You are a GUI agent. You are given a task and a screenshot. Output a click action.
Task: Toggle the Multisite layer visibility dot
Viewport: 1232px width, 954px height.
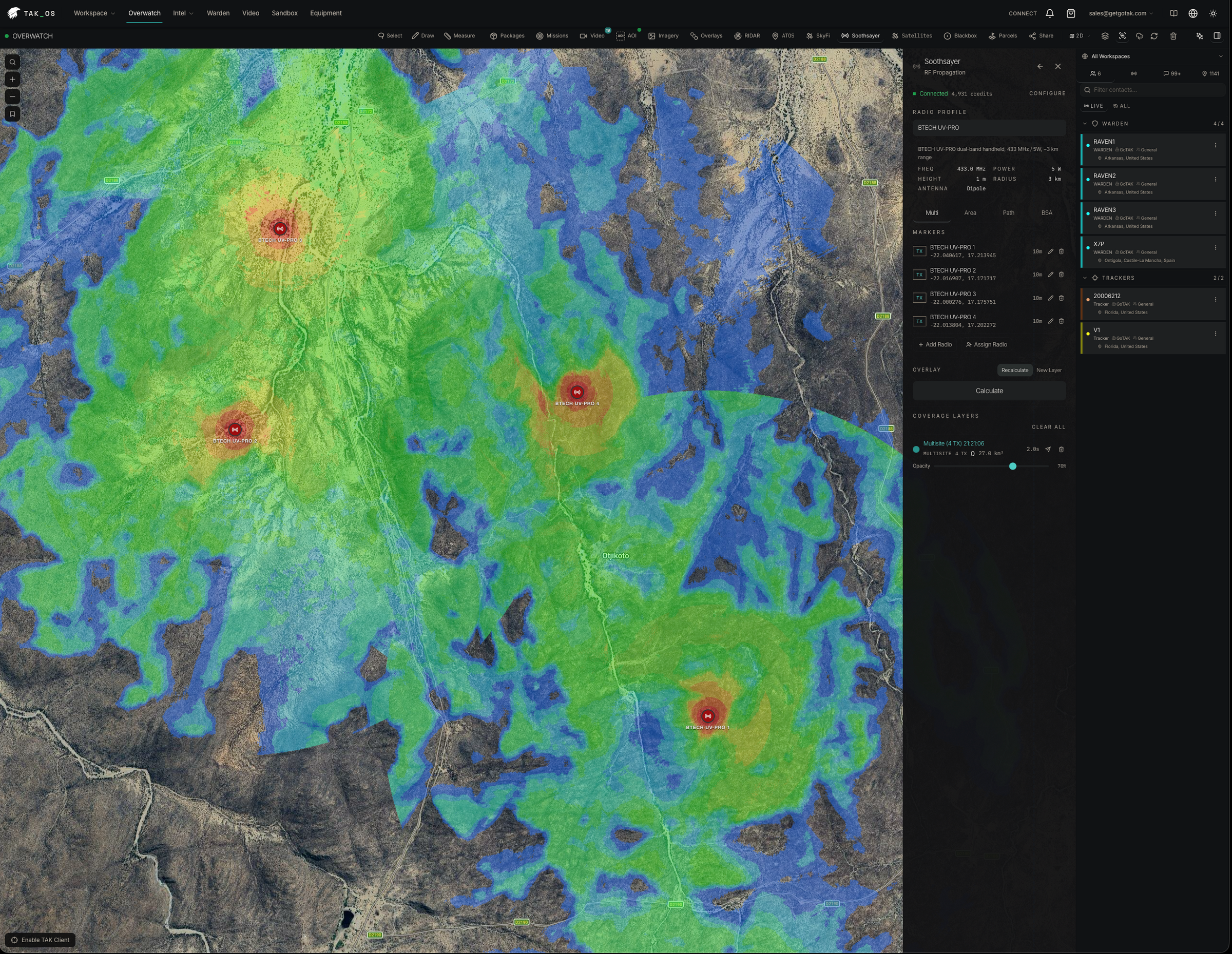pos(916,450)
